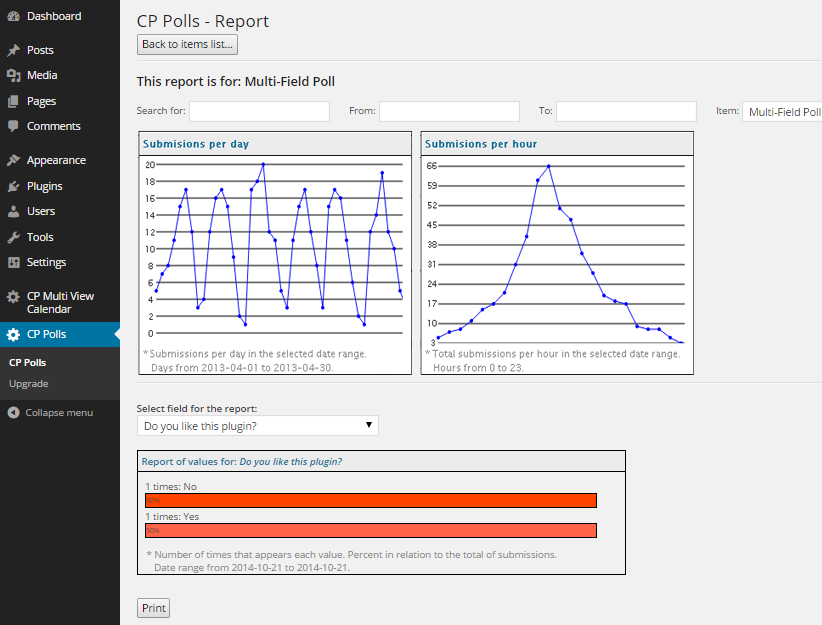The image size is (822, 625).
Task: Click the '1 times: No' label
Action: click(x=171, y=487)
